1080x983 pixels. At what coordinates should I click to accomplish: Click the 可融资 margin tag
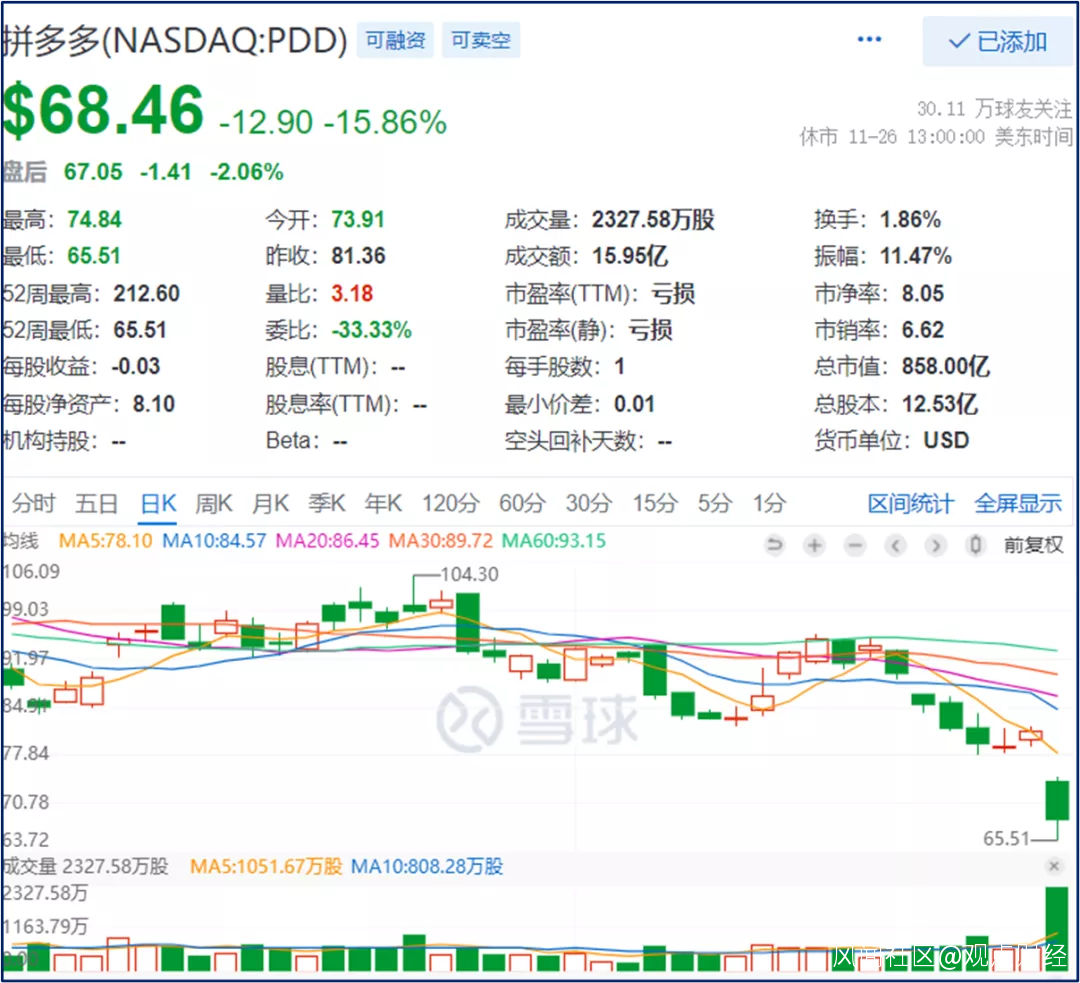tap(395, 40)
